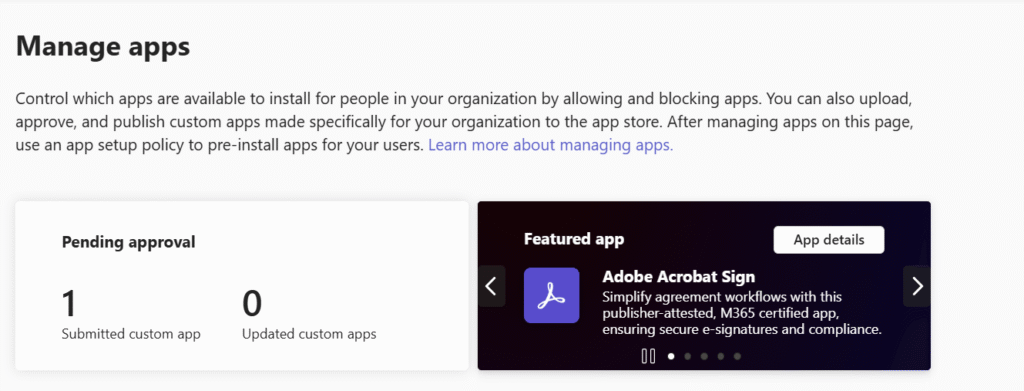This screenshot has width=1024, height=391.
Task: Click the Updated custom apps label
Action: coord(309,334)
